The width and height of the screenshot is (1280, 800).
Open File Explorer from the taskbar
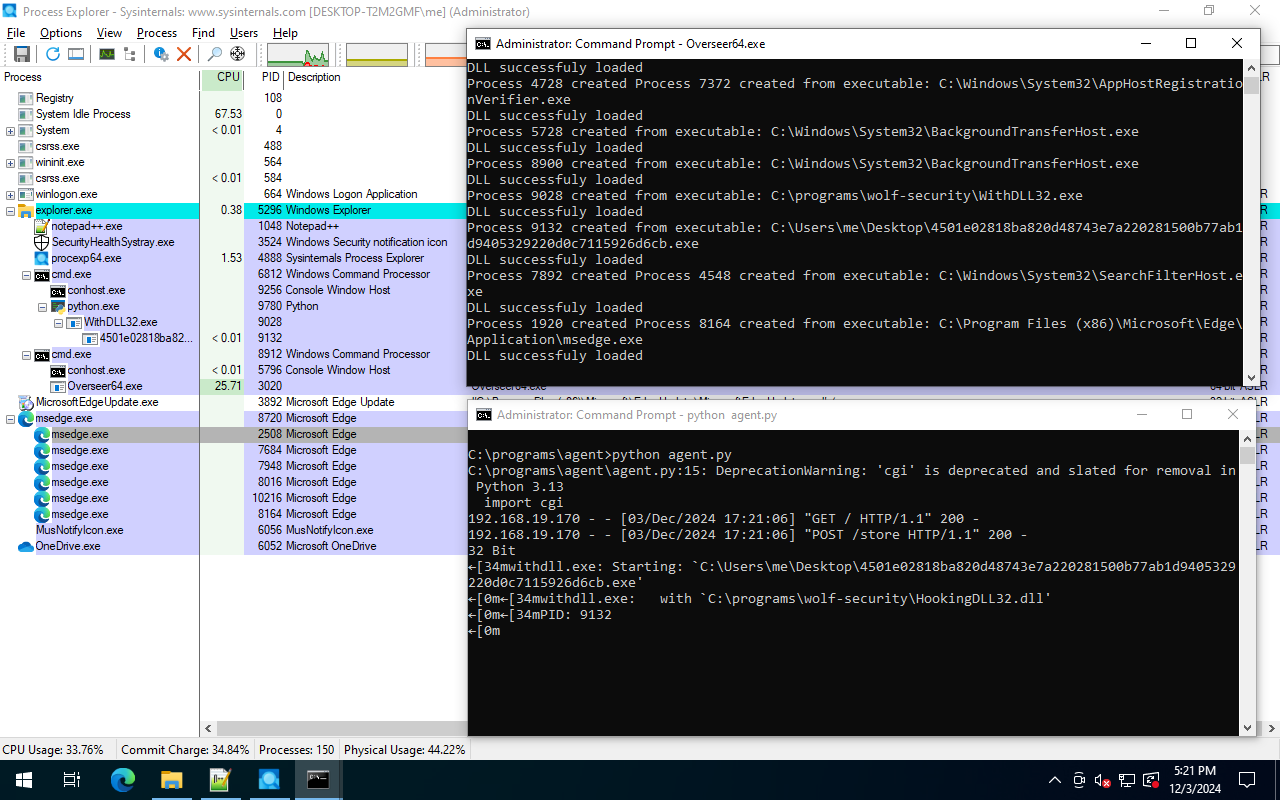coord(172,780)
